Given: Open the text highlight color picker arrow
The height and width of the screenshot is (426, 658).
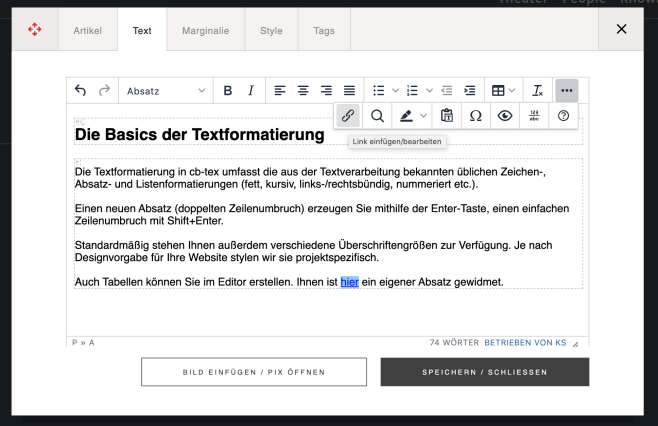Looking at the screenshot, I should click(423, 115).
